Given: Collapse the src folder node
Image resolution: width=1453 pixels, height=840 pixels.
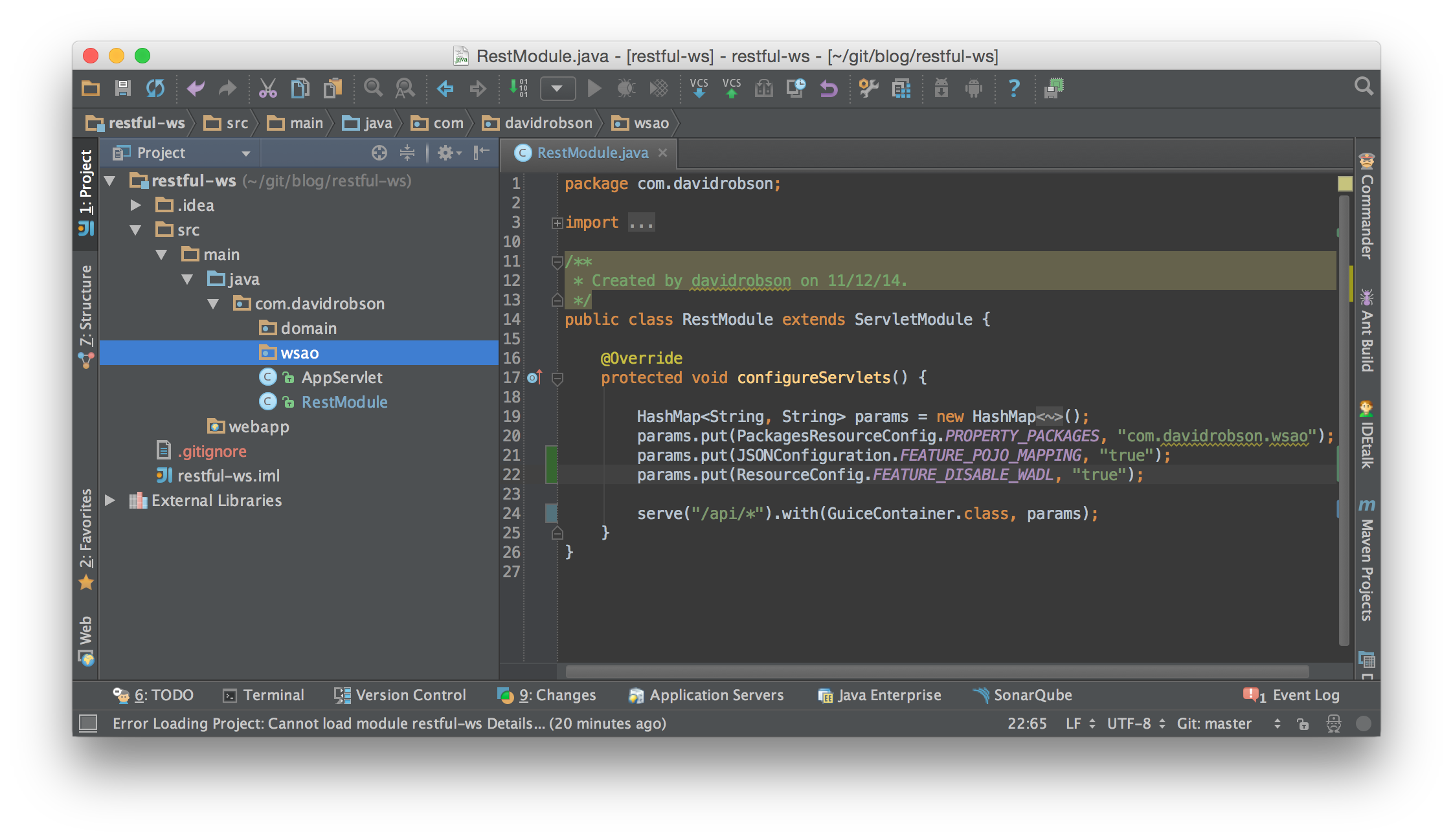Looking at the screenshot, I should point(135,230).
